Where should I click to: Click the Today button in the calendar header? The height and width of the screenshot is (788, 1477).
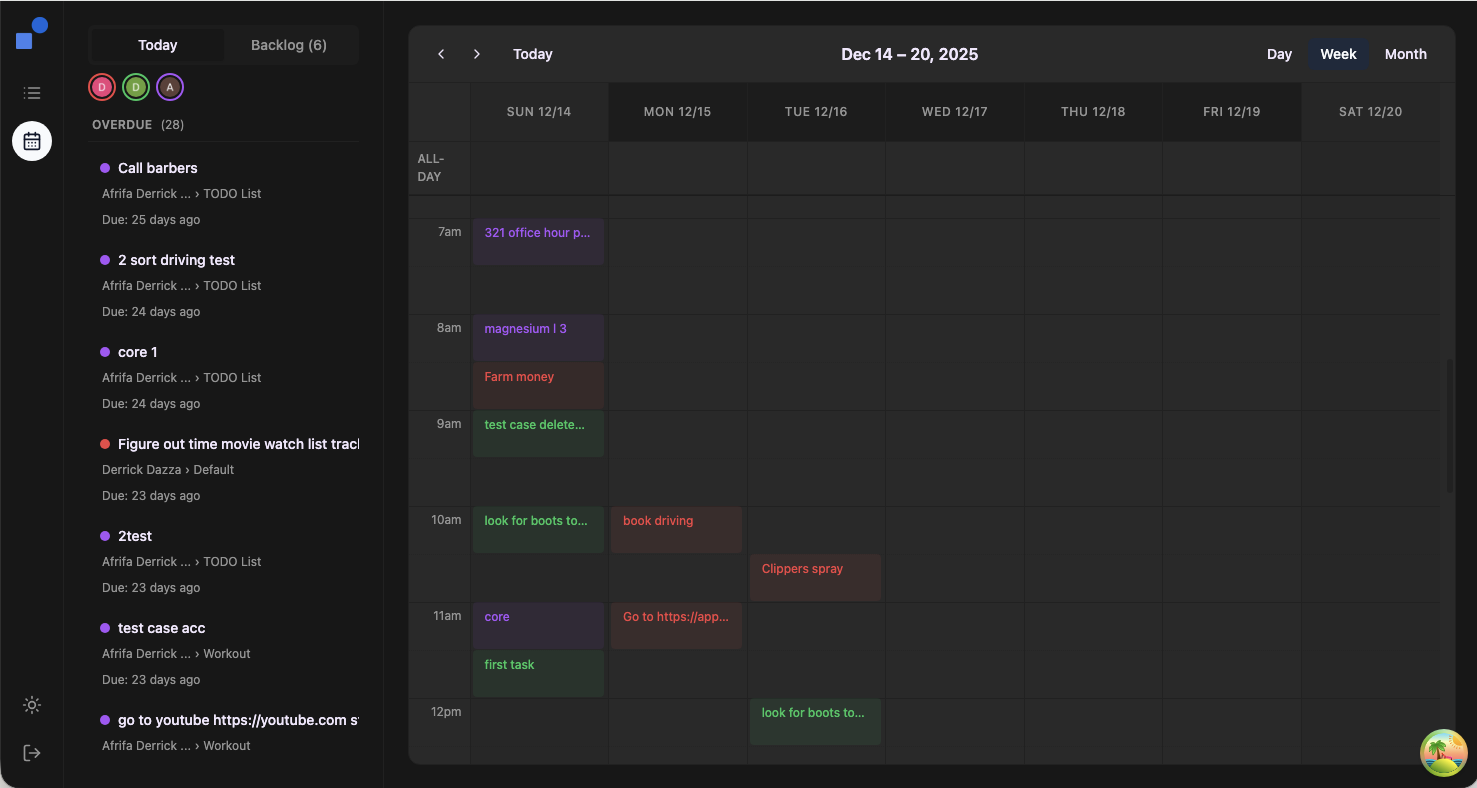click(x=532, y=53)
